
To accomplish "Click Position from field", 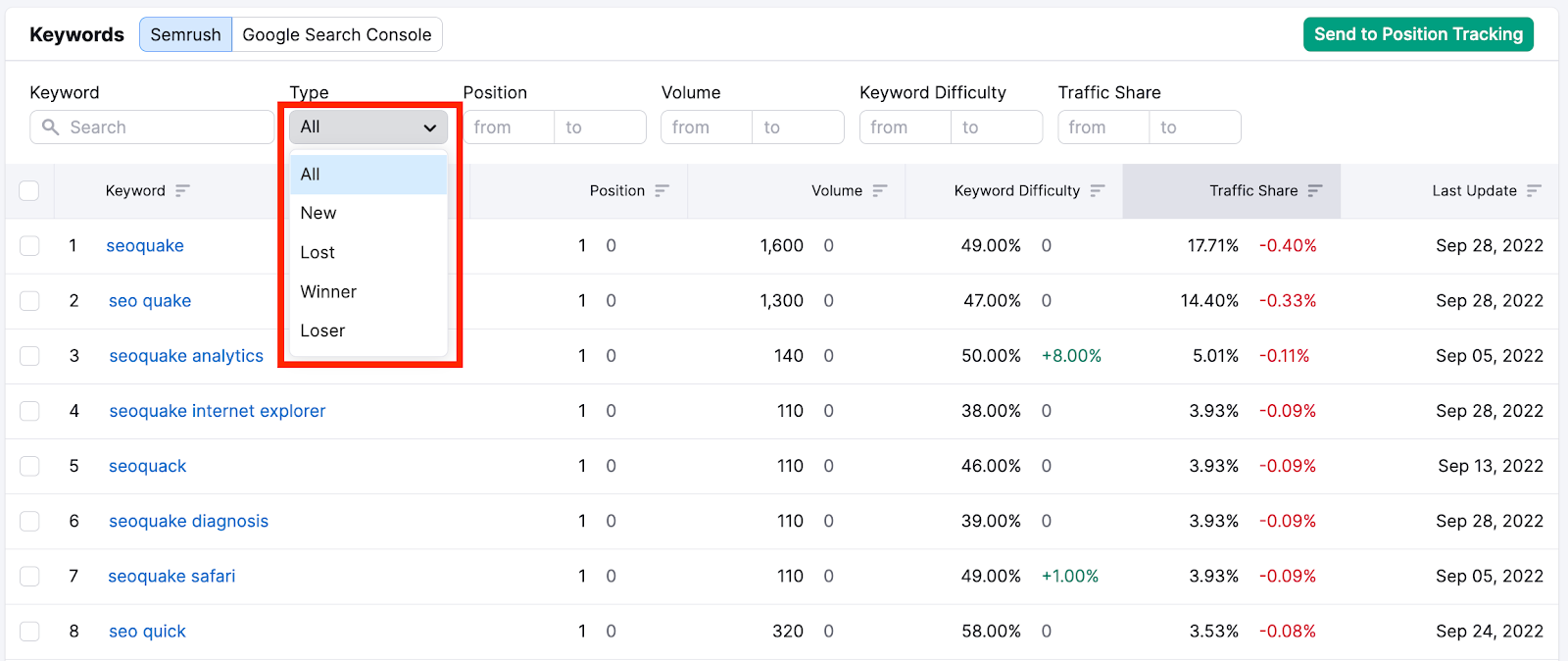I will (509, 127).
